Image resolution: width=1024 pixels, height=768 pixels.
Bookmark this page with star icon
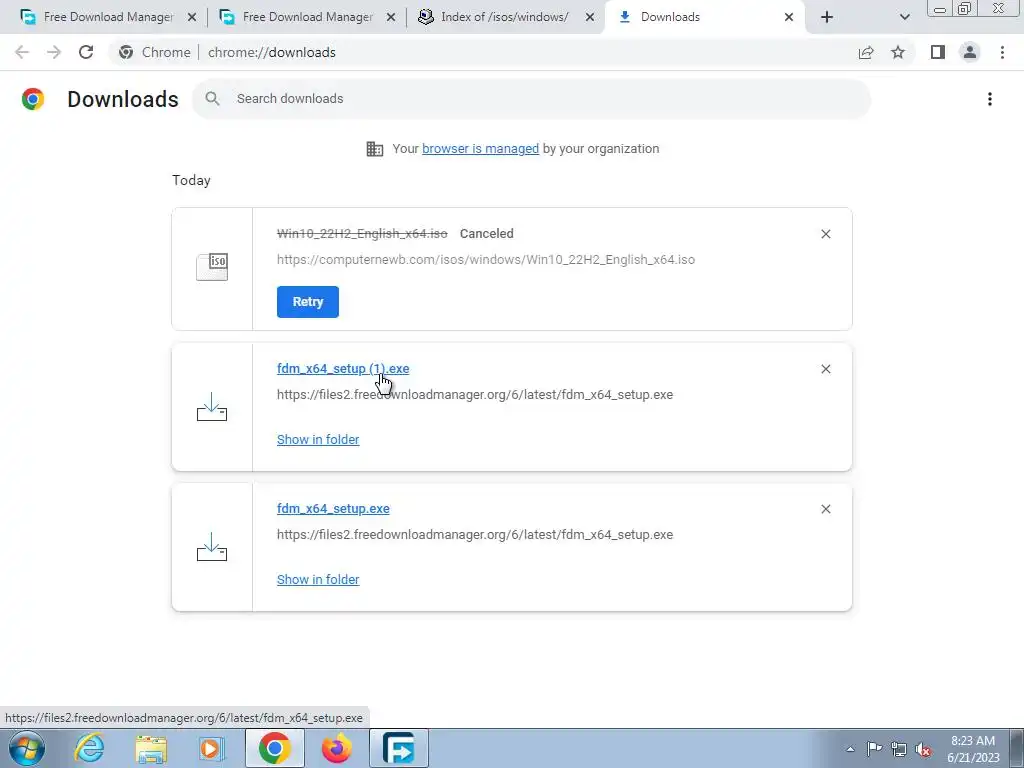point(898,52)
